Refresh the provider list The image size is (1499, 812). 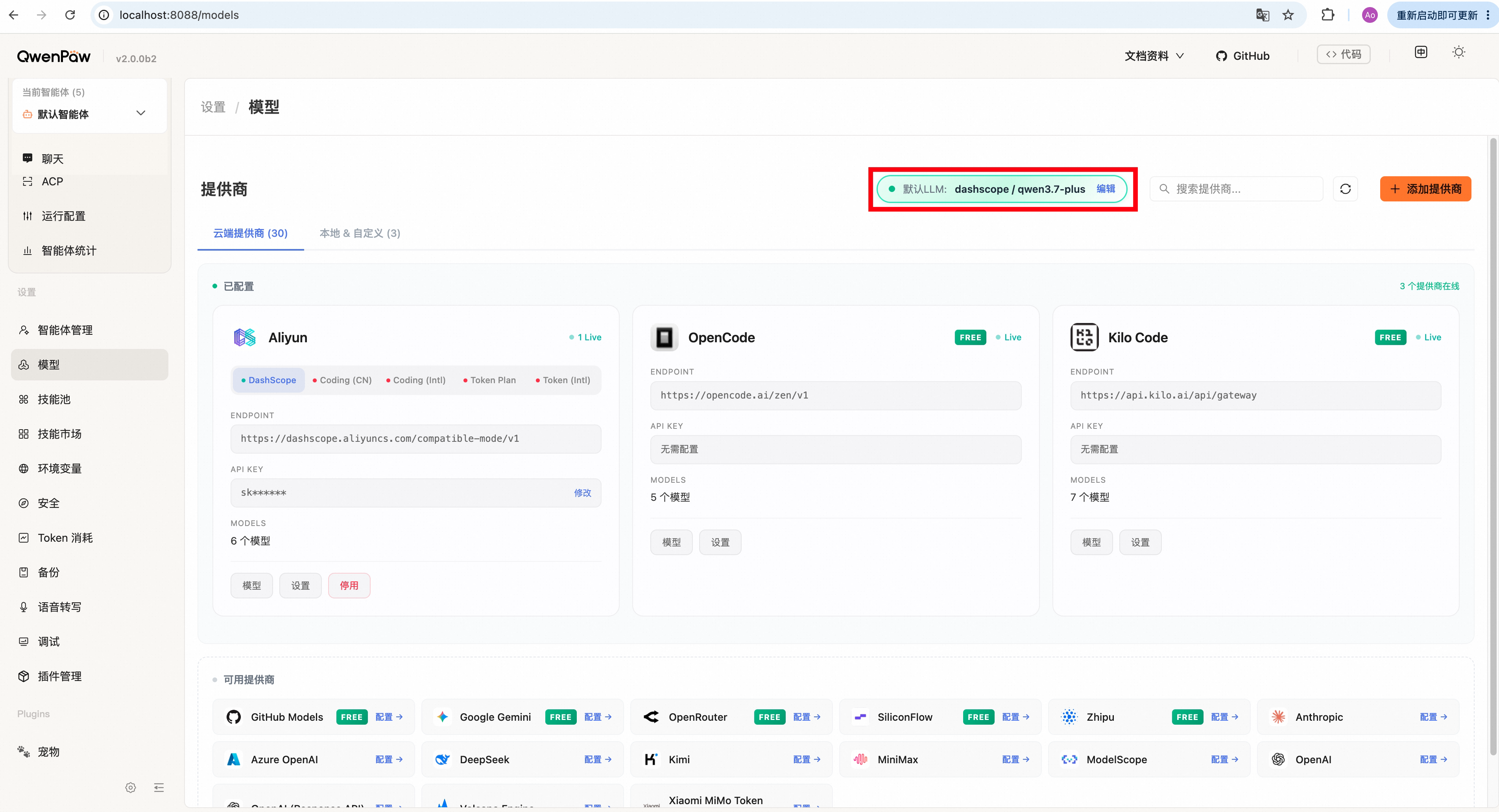pos(1346,189)
